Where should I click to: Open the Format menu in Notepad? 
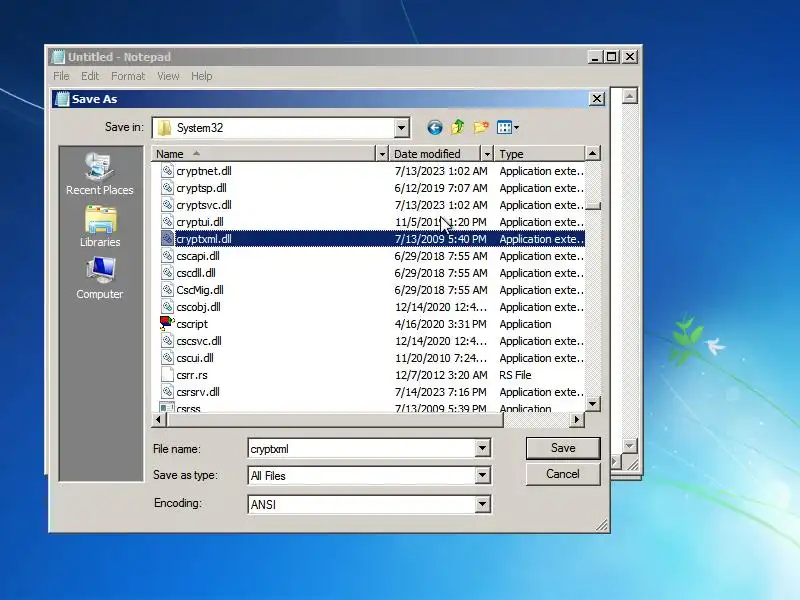click(128, 76)
